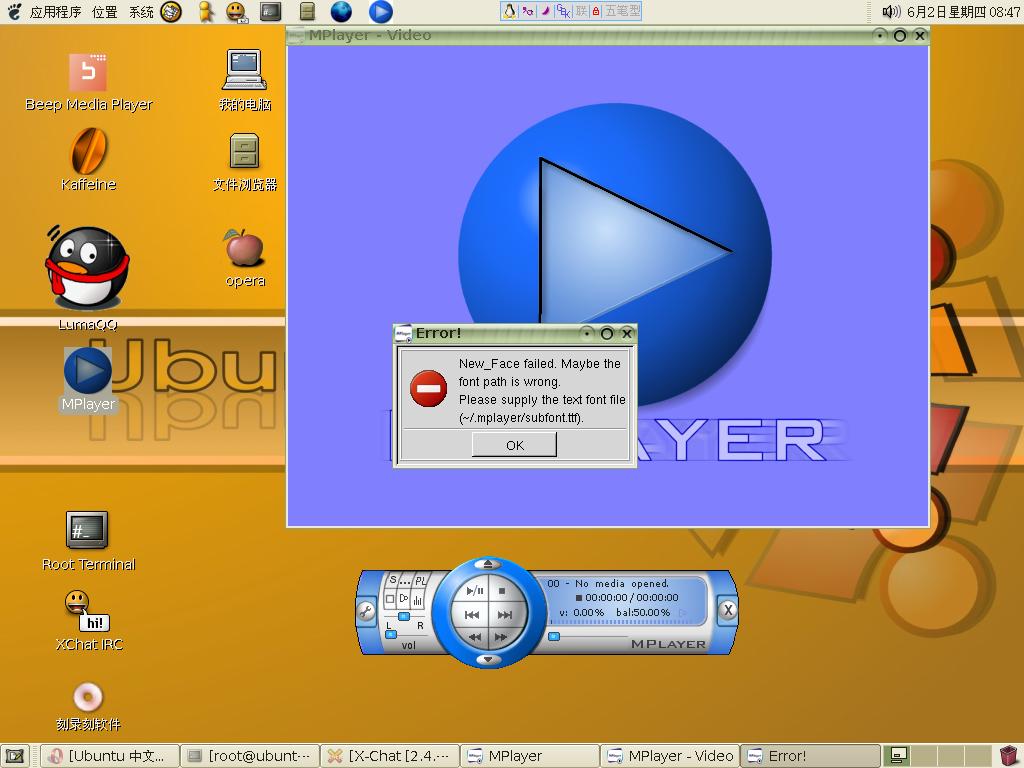1024x768 pixels.
Task: Open the equalizer bars button
Action: pyautogui.click(x=417, y=600)
